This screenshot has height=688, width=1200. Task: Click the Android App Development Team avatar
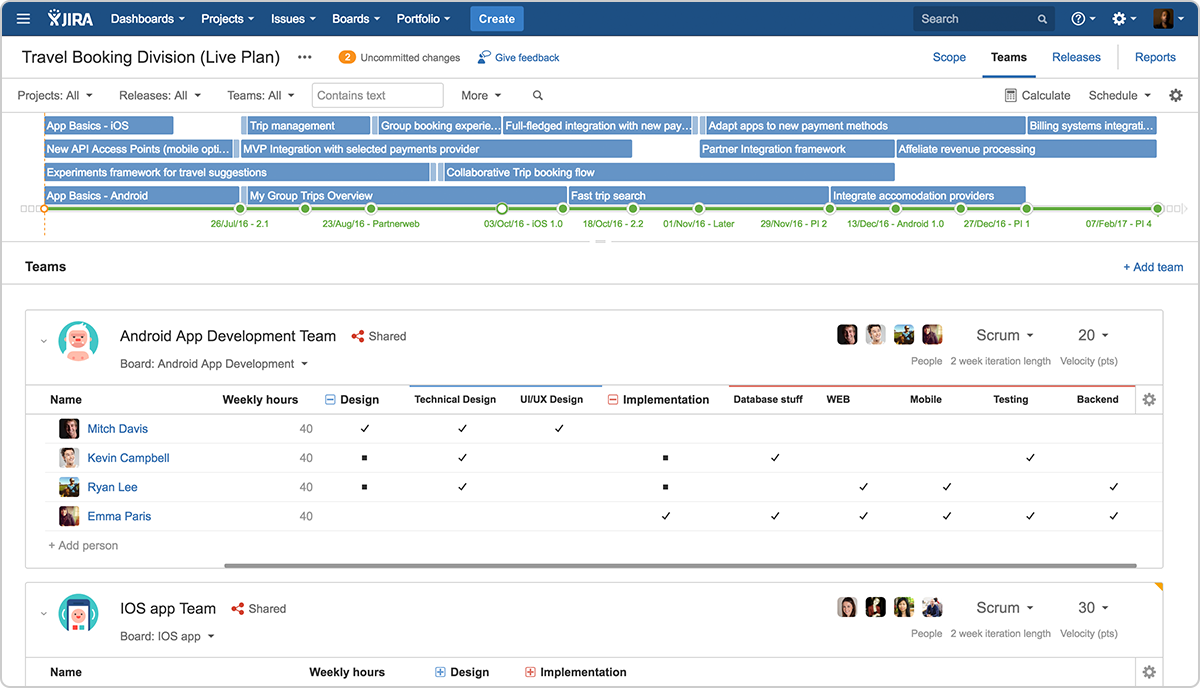click(78, 342)
